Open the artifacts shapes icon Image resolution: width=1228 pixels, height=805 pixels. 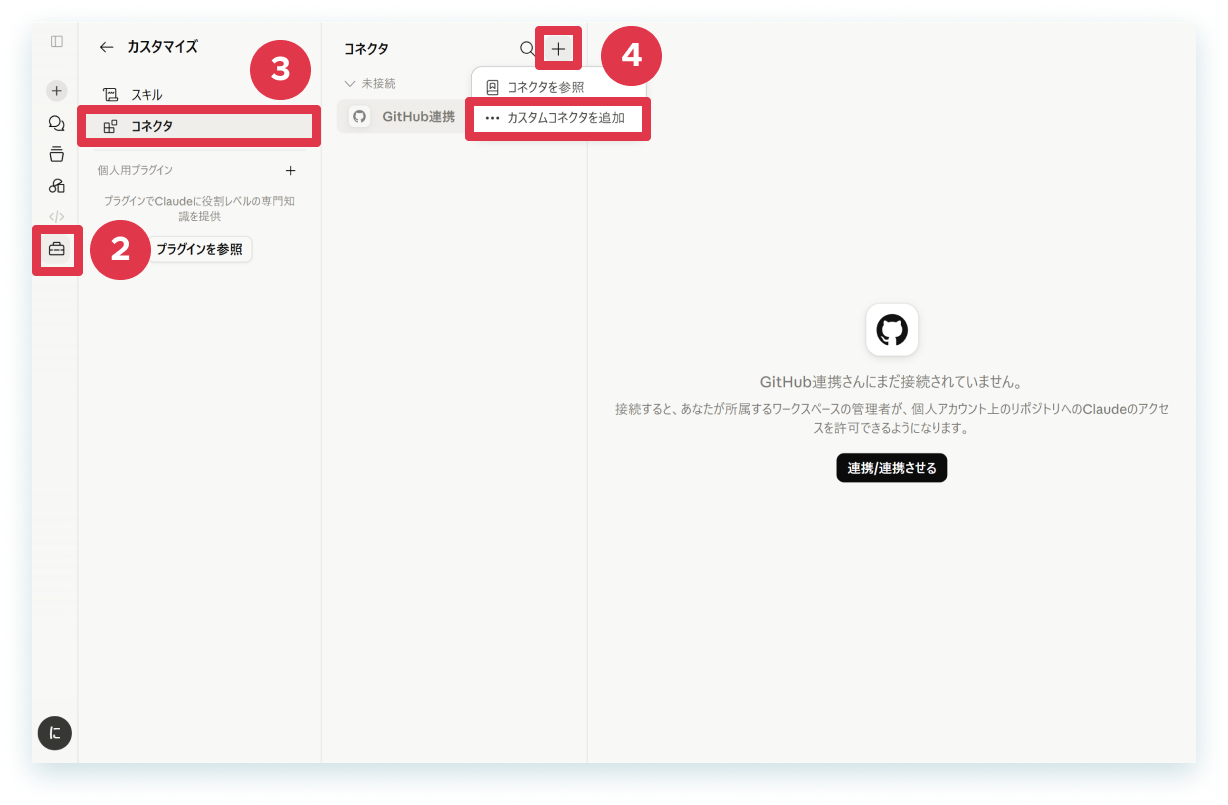point(56,186)
